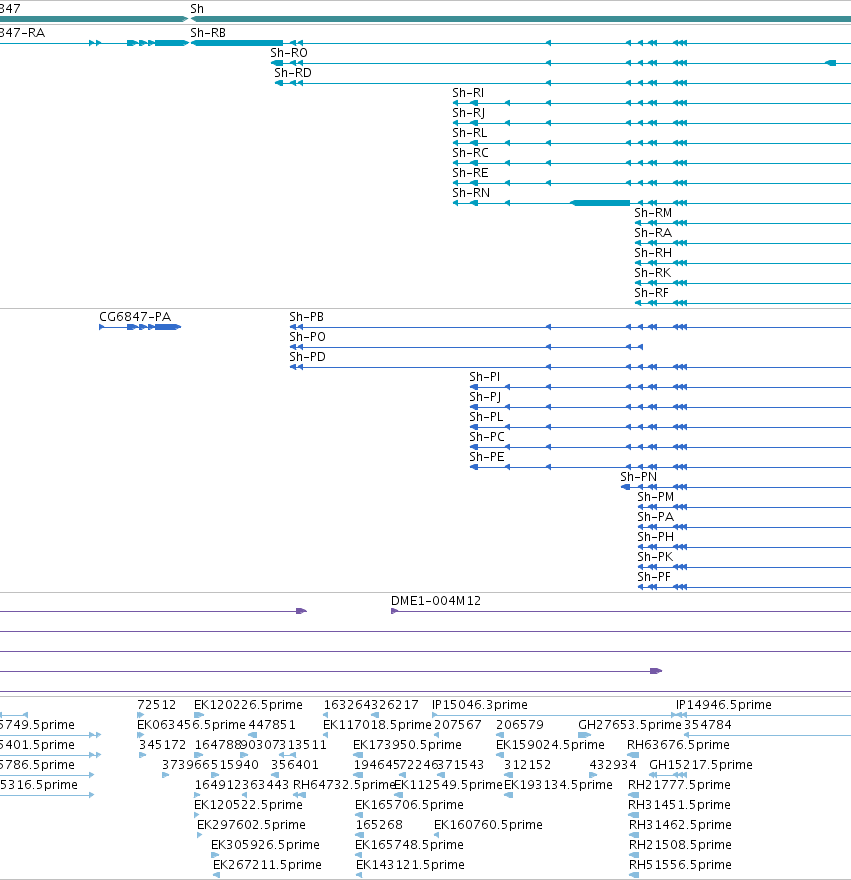Select the Sh-PI protein label

tap(484, 377)
